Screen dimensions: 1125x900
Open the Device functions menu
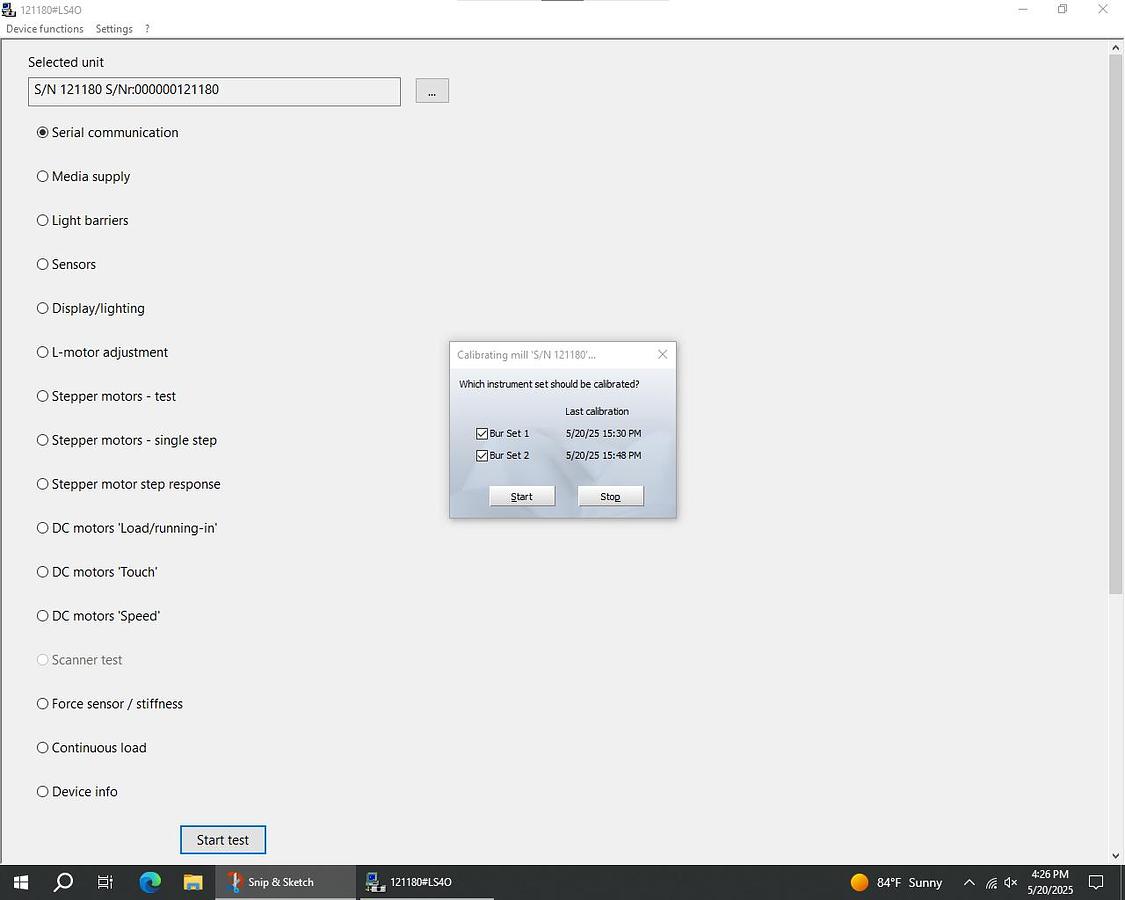45,29
